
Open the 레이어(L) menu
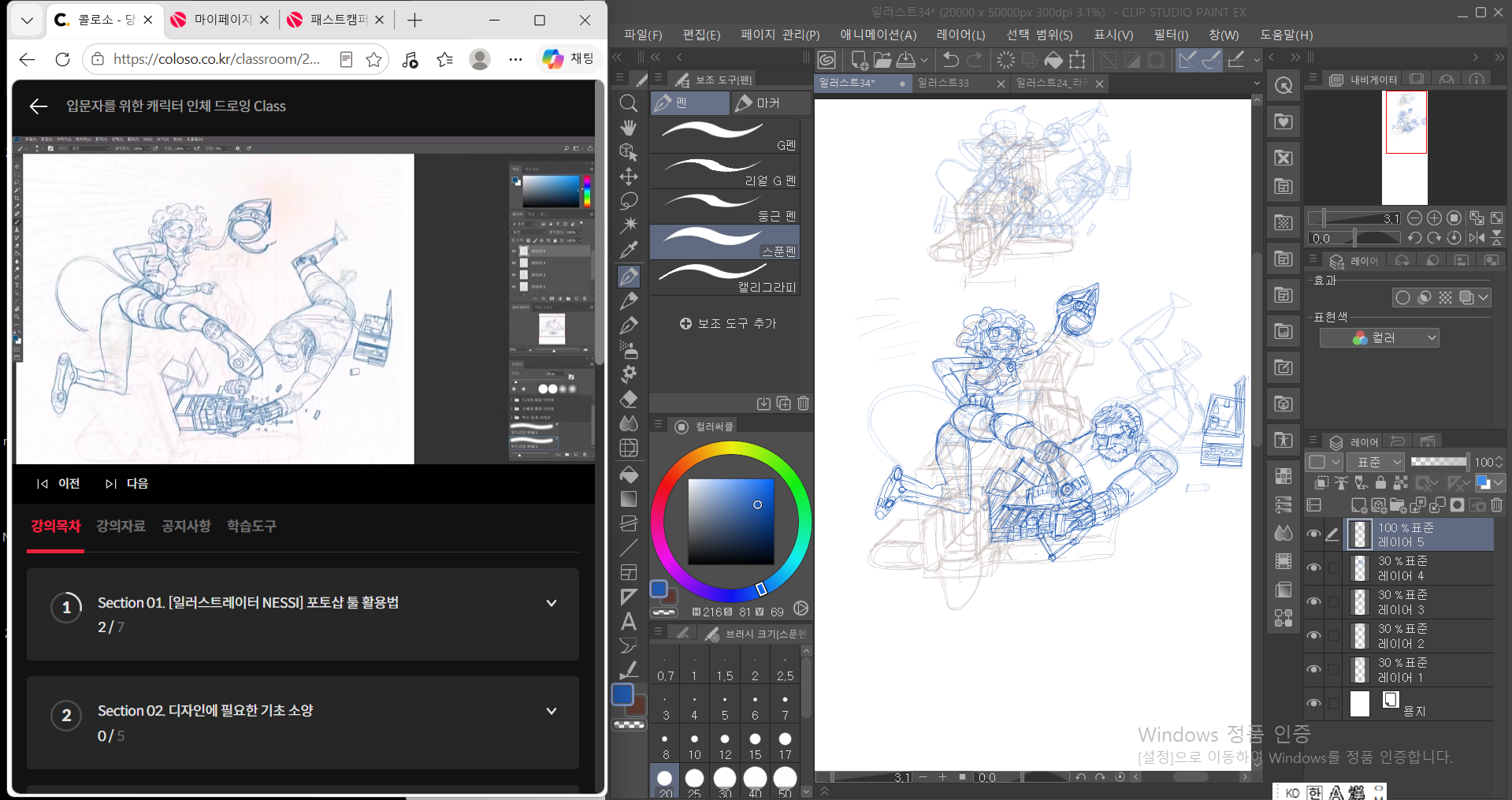pyautogui.click(x=960, y=35)
